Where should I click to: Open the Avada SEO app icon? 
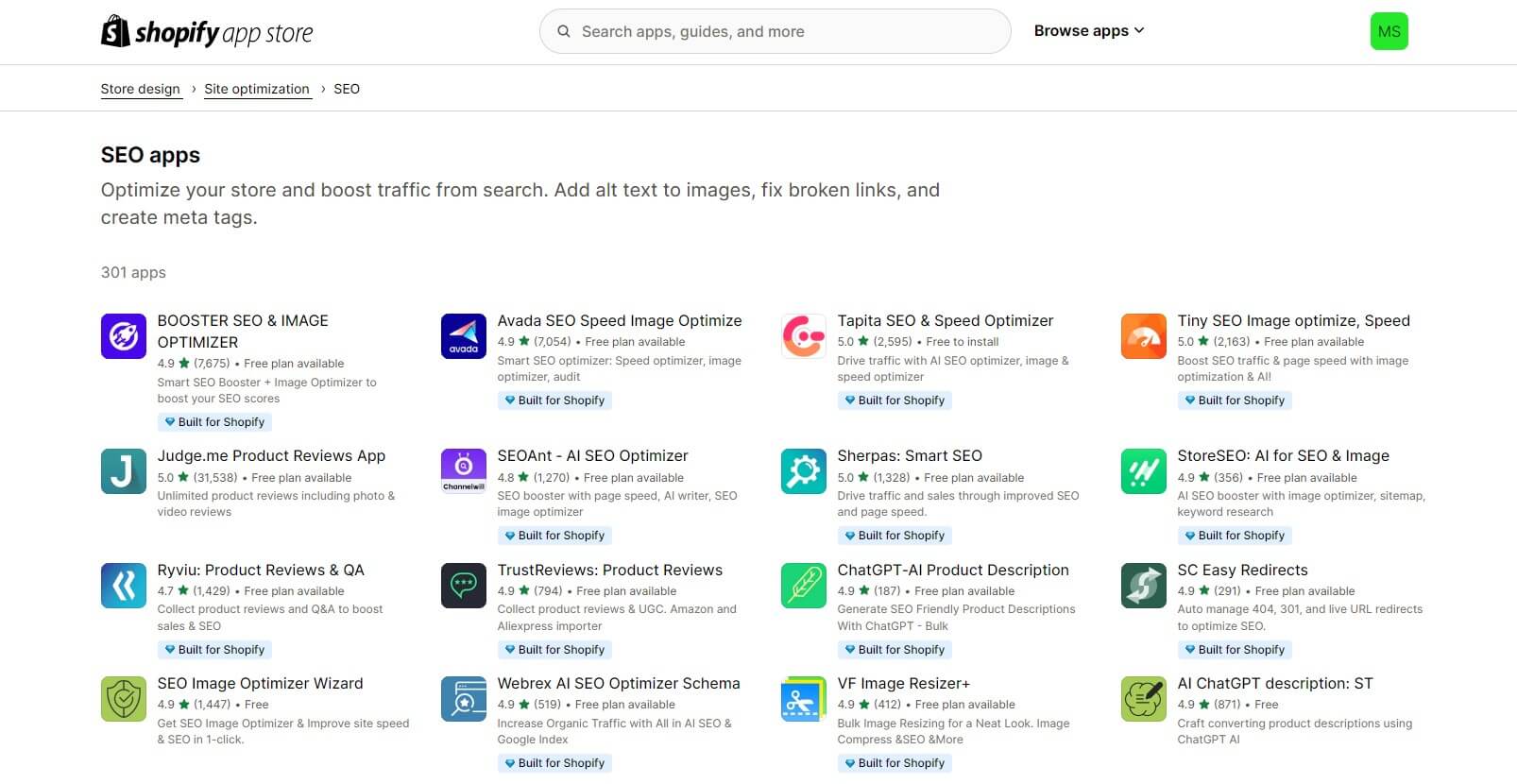click(464, 336)
